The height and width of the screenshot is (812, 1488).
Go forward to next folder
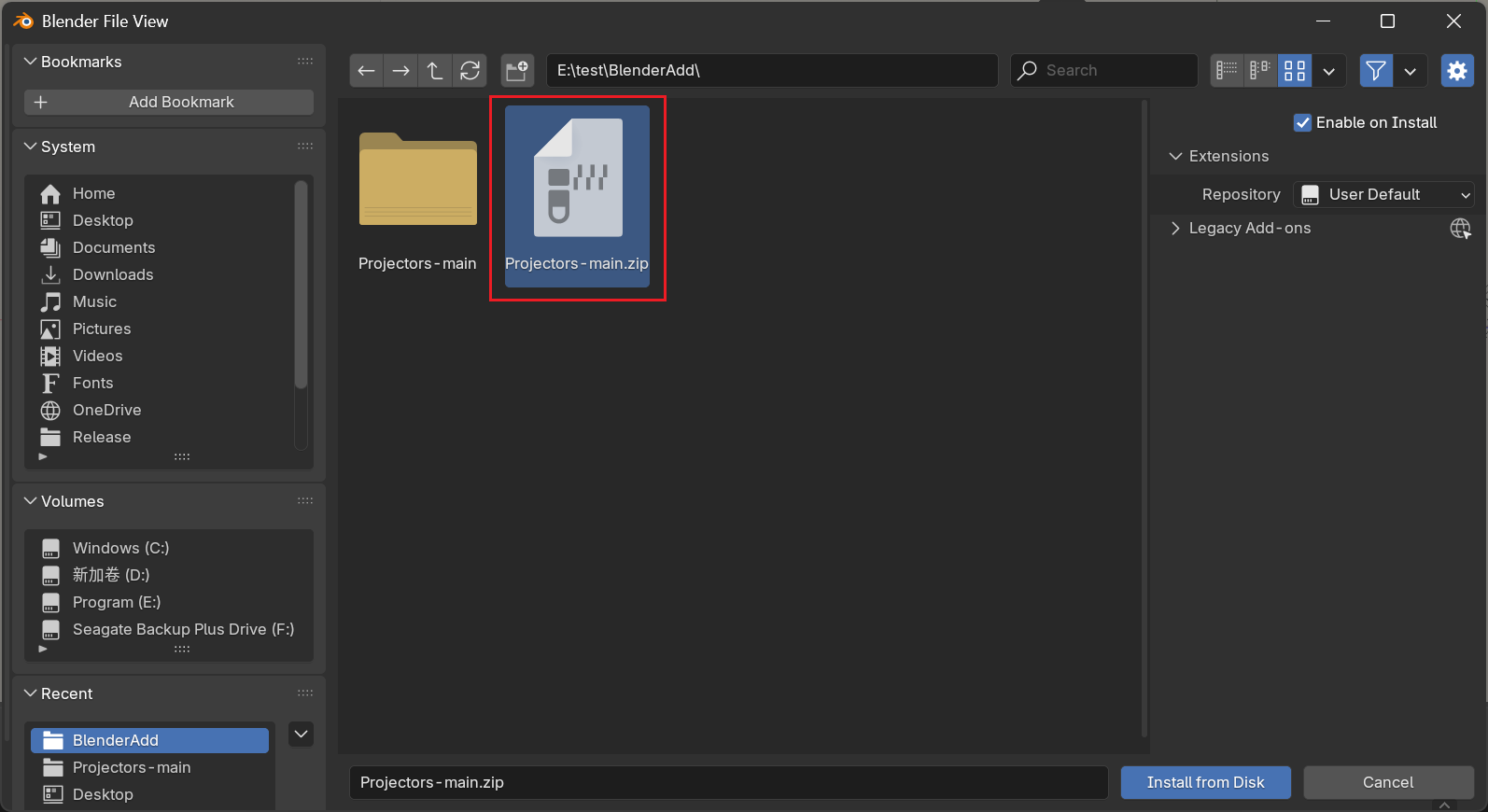pyautogui.click(x=400, y=70)
